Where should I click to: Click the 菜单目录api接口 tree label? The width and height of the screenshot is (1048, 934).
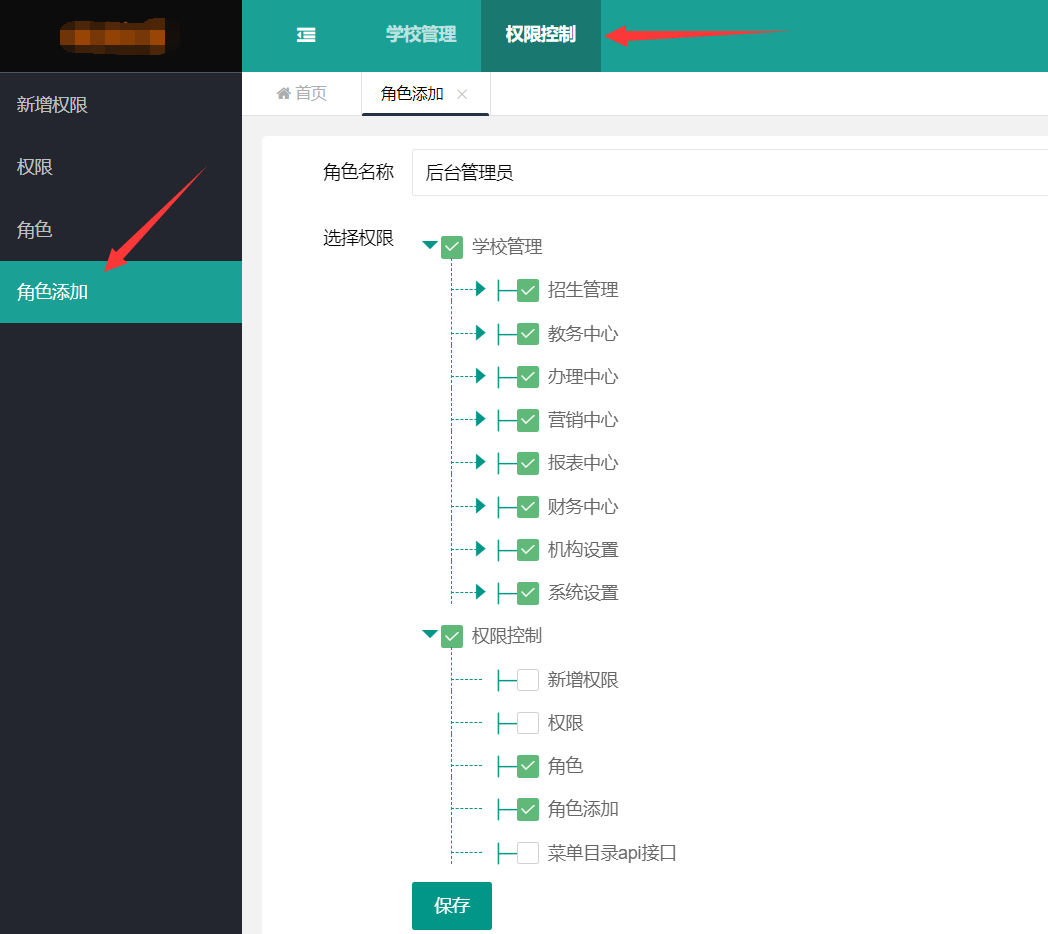(612, 852)
